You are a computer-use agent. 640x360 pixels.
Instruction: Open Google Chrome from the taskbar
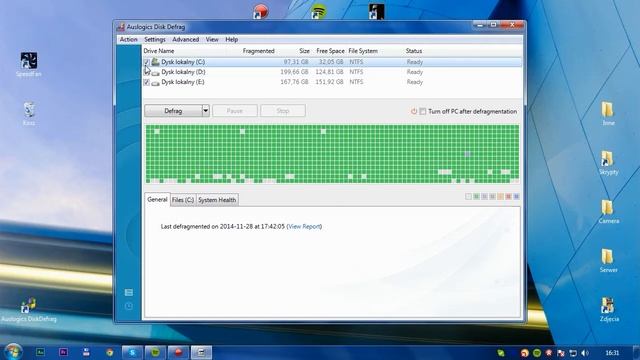click(109, 352)
